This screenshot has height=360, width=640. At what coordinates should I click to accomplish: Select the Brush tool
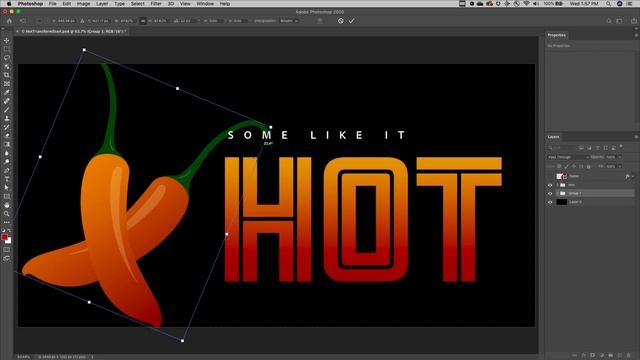click(7, 109)
